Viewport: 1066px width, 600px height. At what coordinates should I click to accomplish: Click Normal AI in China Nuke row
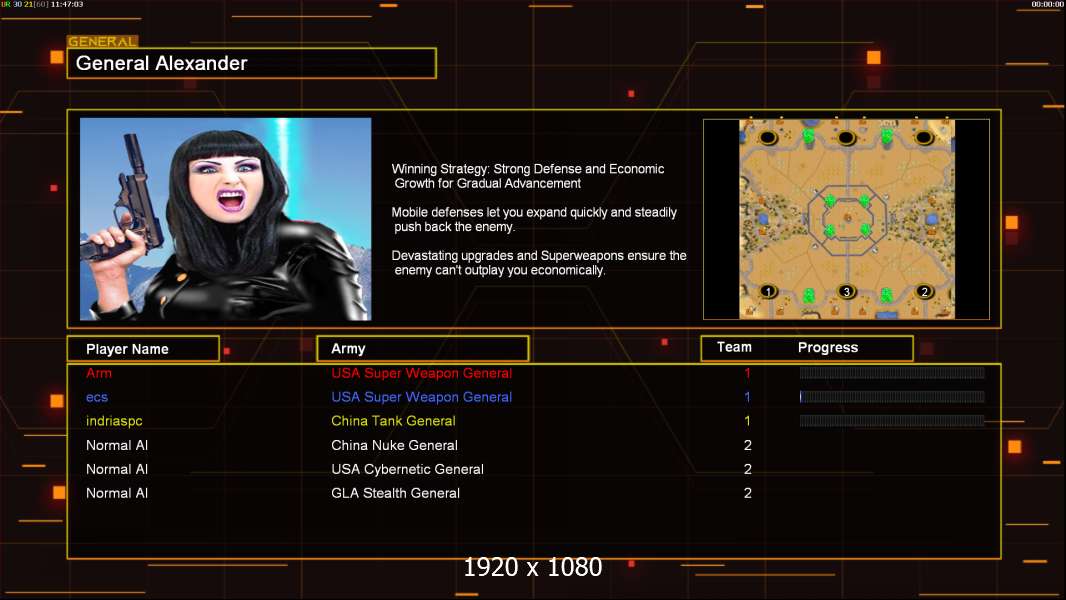pyautogui.click(x=117, y=446)
